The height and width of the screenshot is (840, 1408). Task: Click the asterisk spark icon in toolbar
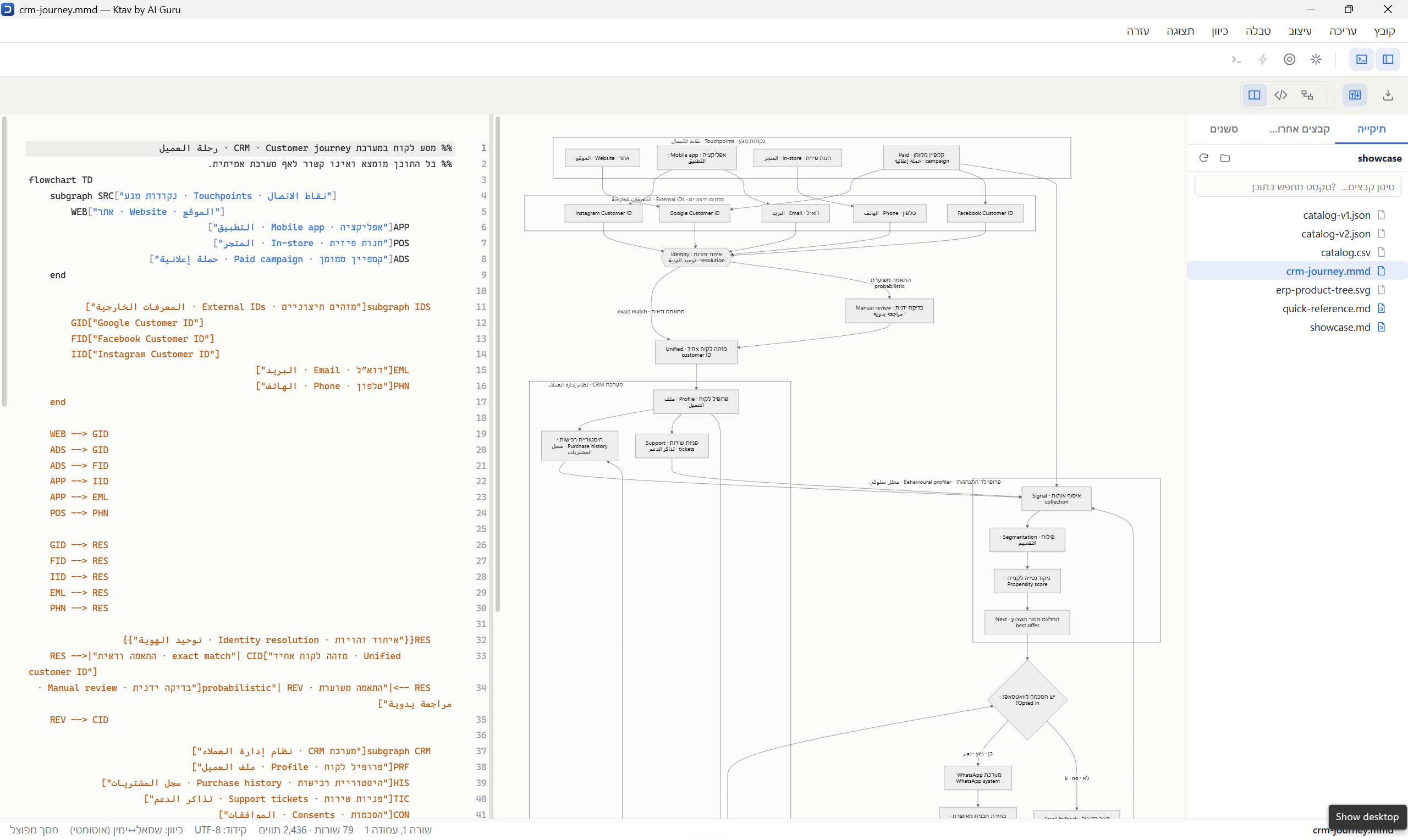click(x=1316, y=59)
